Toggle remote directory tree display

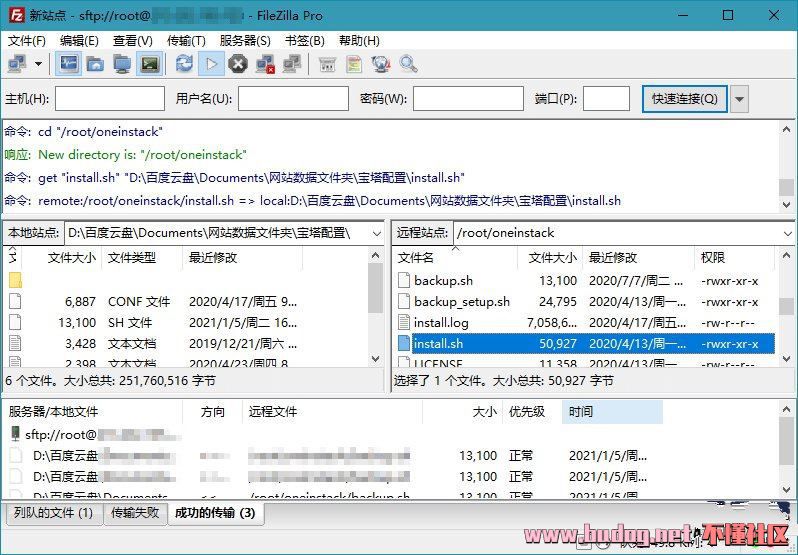122,65
